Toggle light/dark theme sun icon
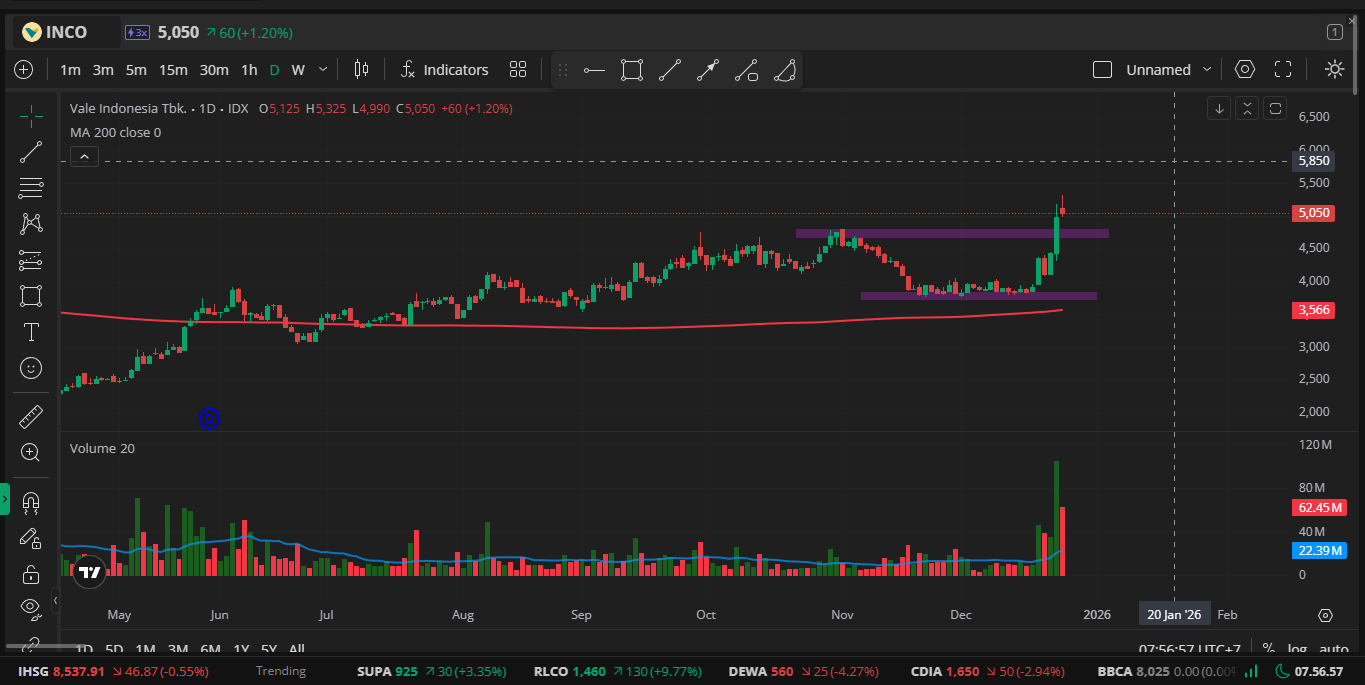The image size is (1365, 685). point(1334,70)
